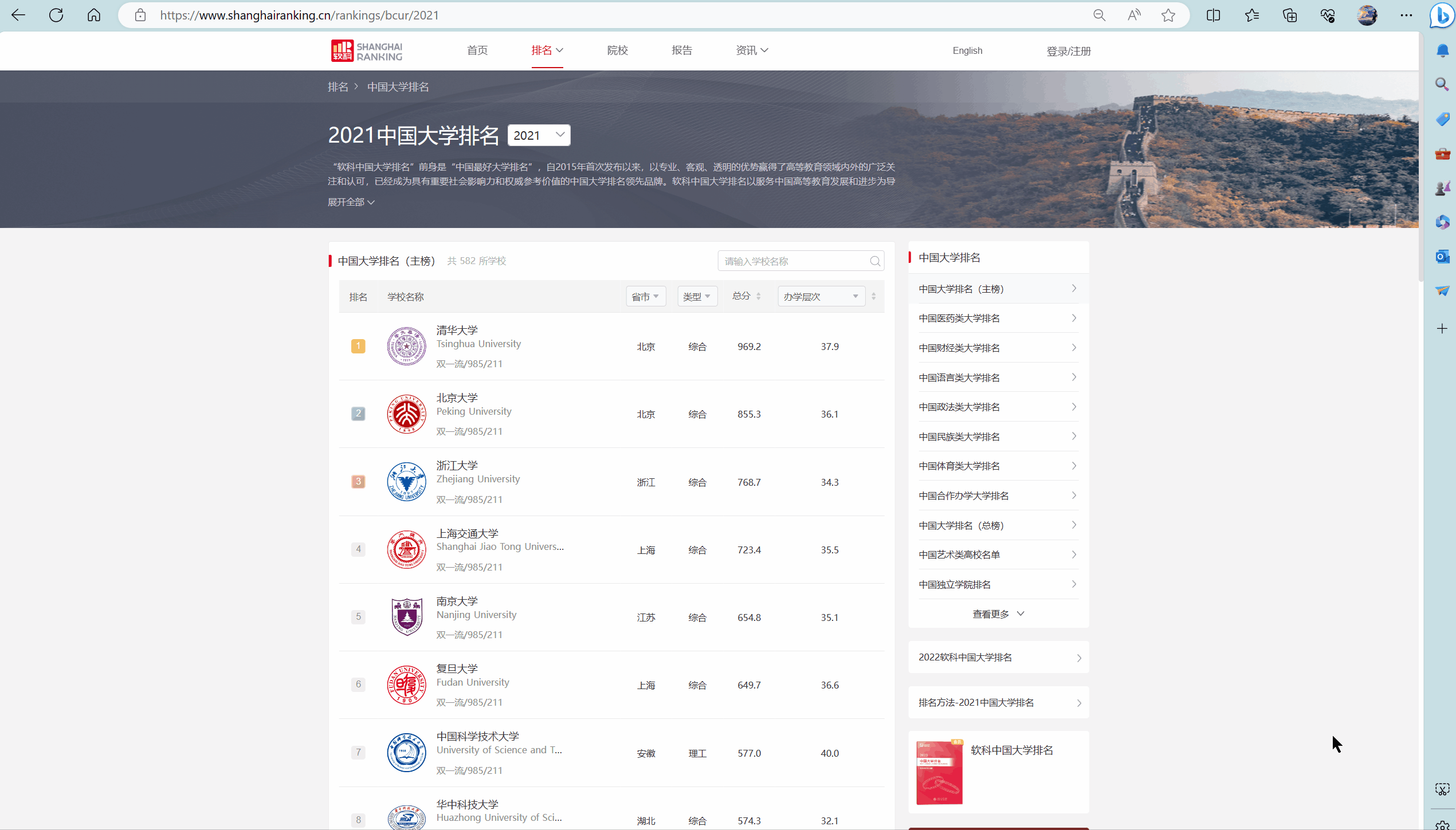Open split screen browser icon
This screenshot has height=830, width=1456.
(1213, 15)
